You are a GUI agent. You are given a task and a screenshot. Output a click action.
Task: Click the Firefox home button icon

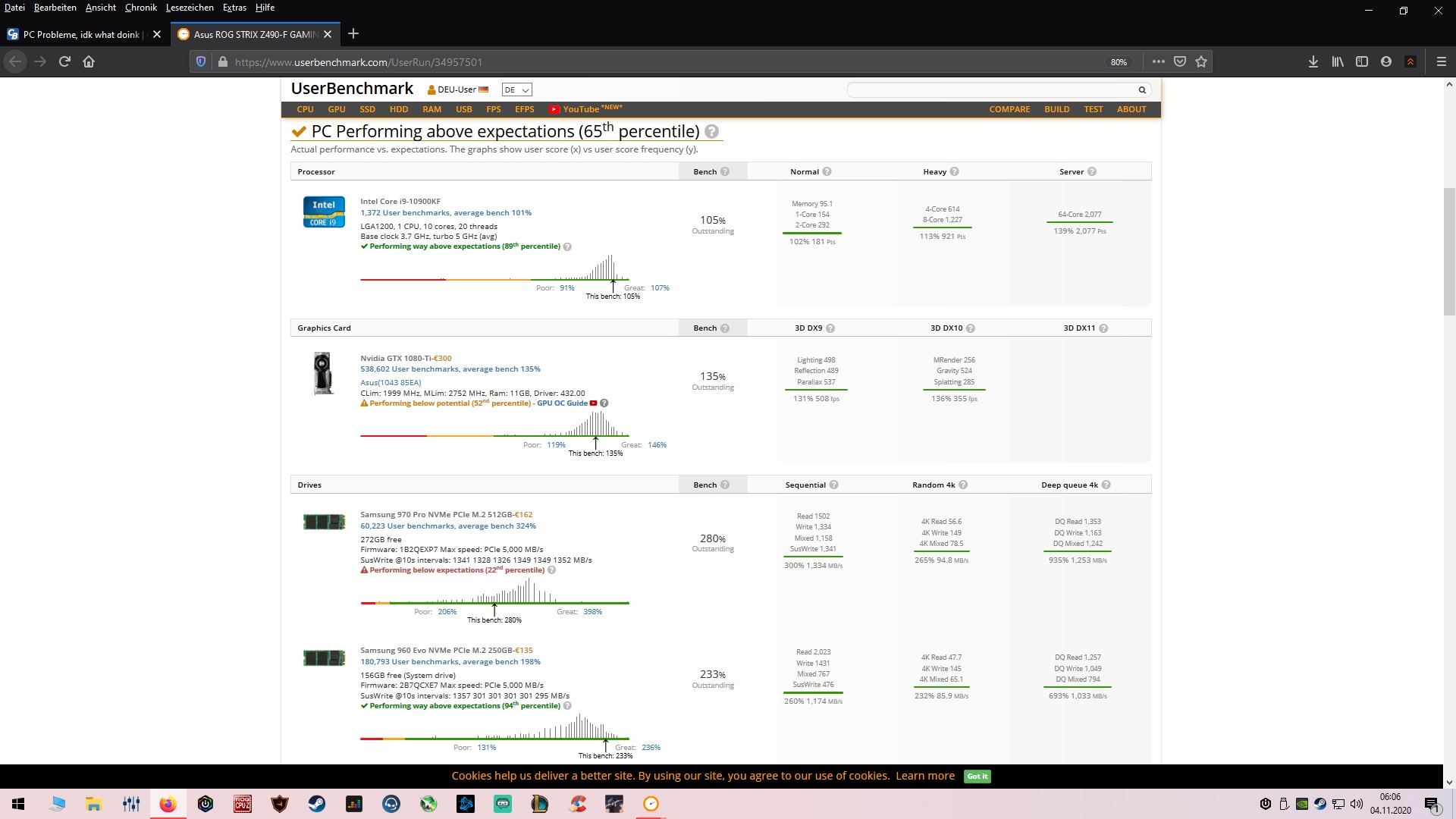(89, 61)
